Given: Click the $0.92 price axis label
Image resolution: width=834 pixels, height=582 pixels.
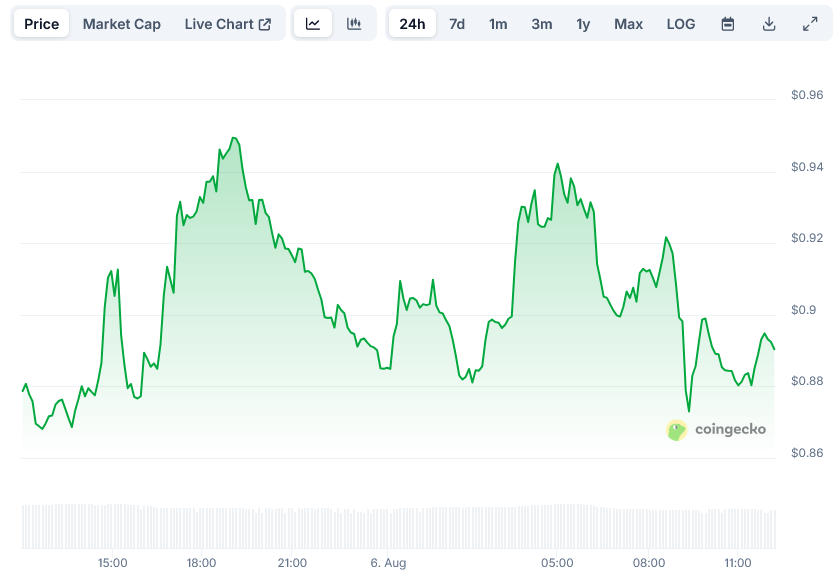Looking at the screenshot, I should [807, 238].
